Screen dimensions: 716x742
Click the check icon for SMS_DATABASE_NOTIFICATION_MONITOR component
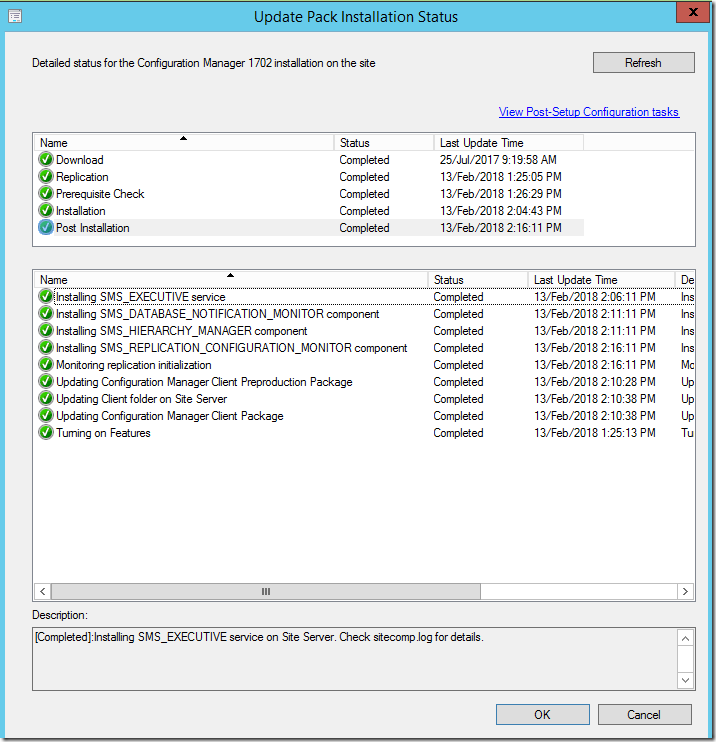tap(45, 314)
